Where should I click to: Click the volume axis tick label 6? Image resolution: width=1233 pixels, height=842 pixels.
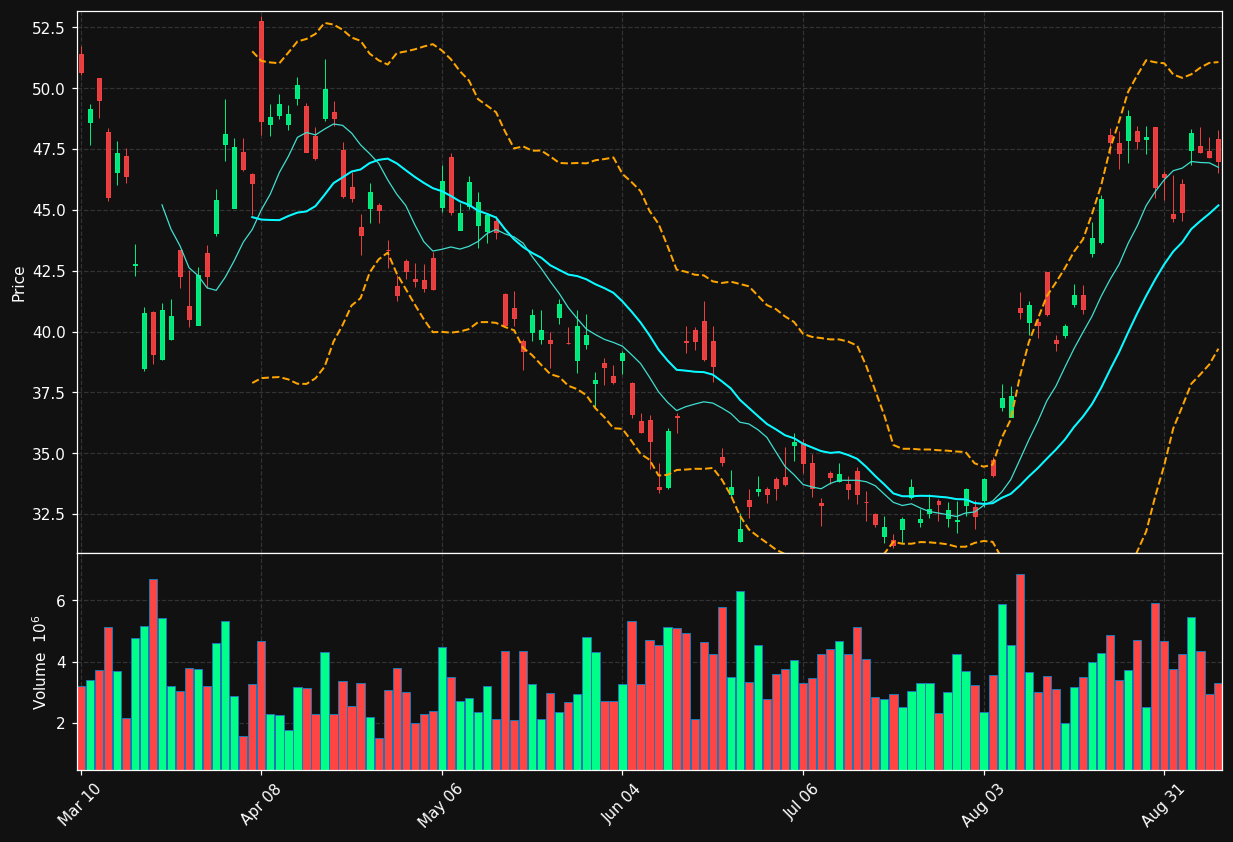61,601
